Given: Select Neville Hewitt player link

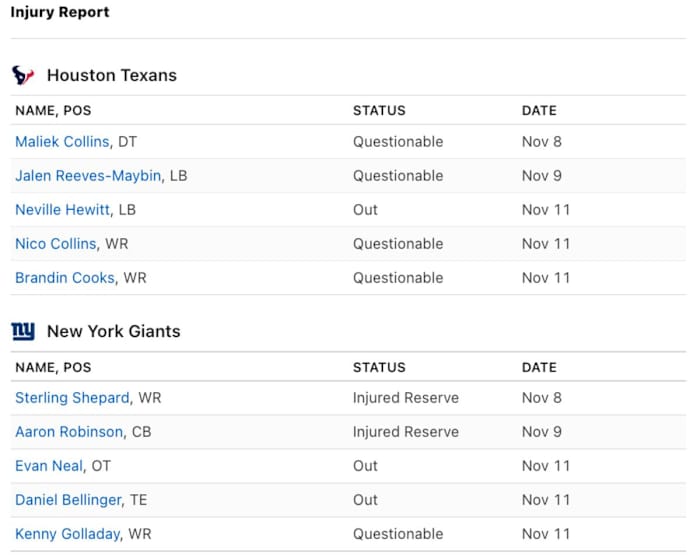Looking at the screenshot, I should pyautogui.click(x=62, y=210).
